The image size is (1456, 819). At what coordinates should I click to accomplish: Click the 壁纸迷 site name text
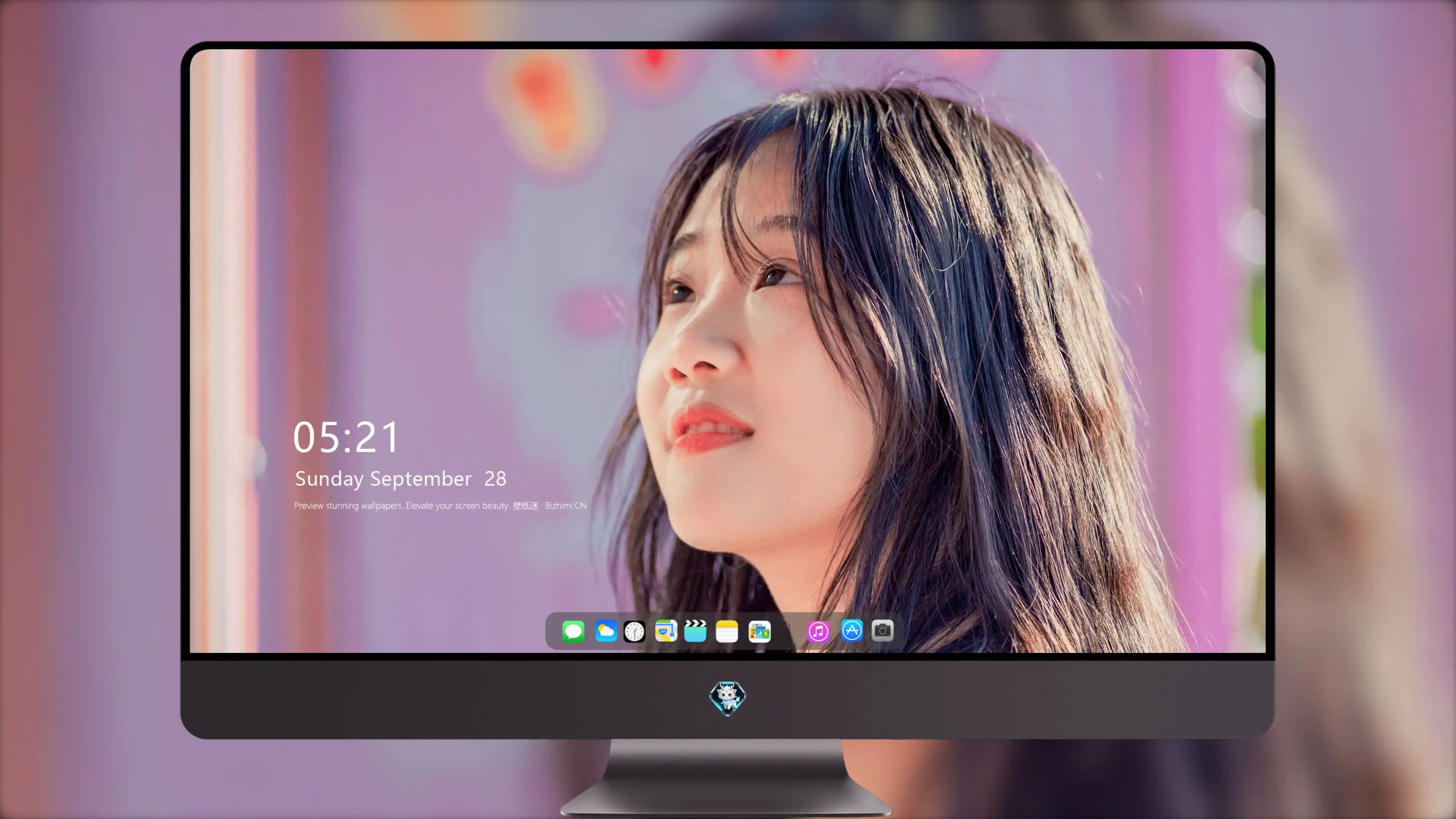[526, 505]
